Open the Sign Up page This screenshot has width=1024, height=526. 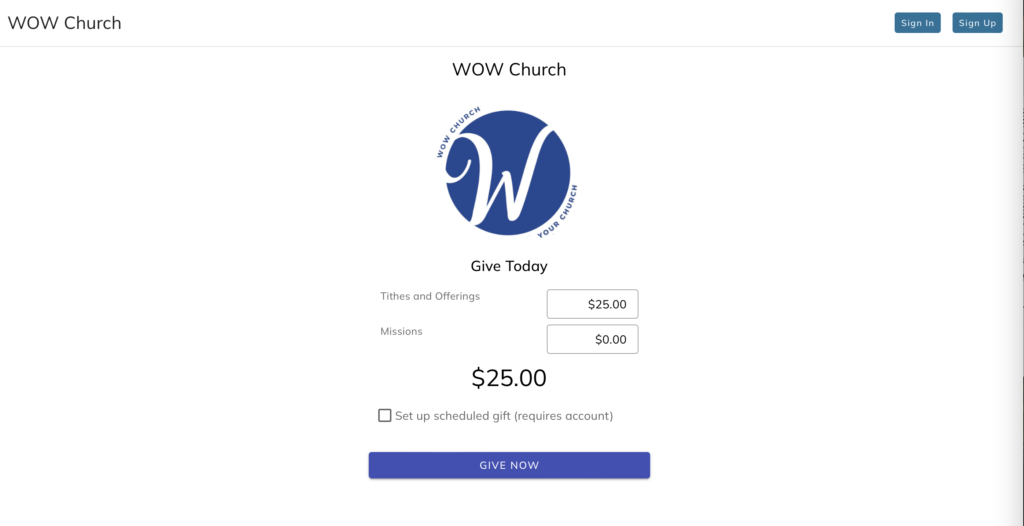tap(977, 23)
